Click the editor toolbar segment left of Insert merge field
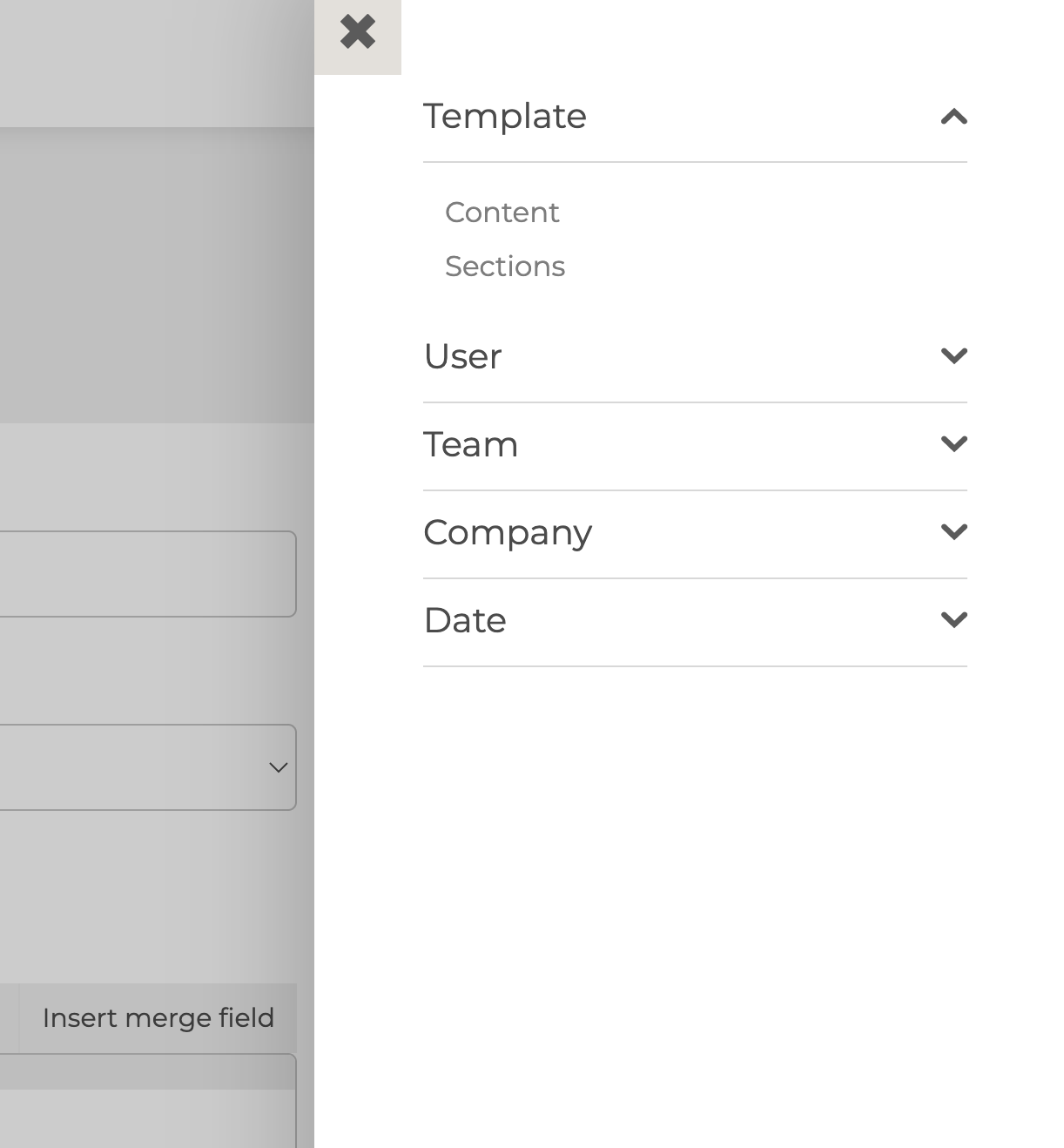Screen dimensions: 1064x1148 (x=9, y=1017)
